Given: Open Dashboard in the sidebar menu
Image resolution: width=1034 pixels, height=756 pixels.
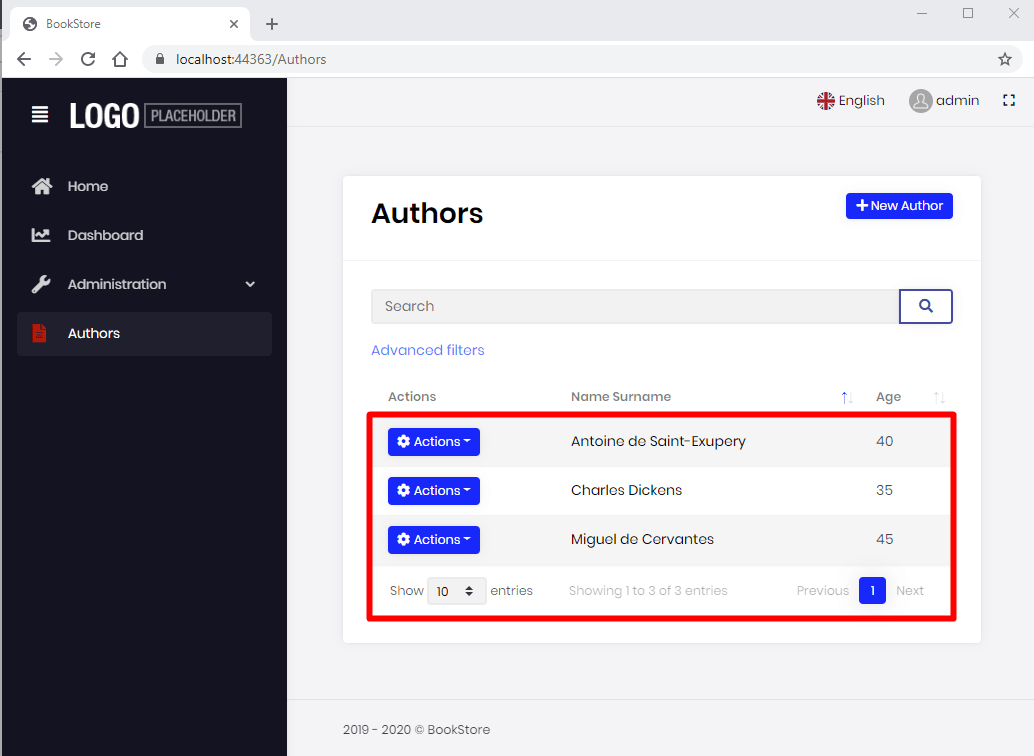Looking at the screenshot, I should pos(144,235).
